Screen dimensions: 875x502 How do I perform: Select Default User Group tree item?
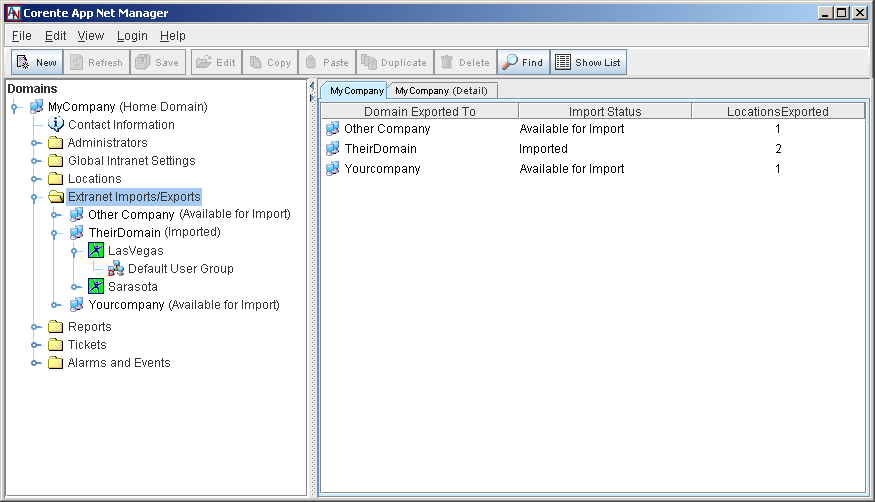point(181,268)
